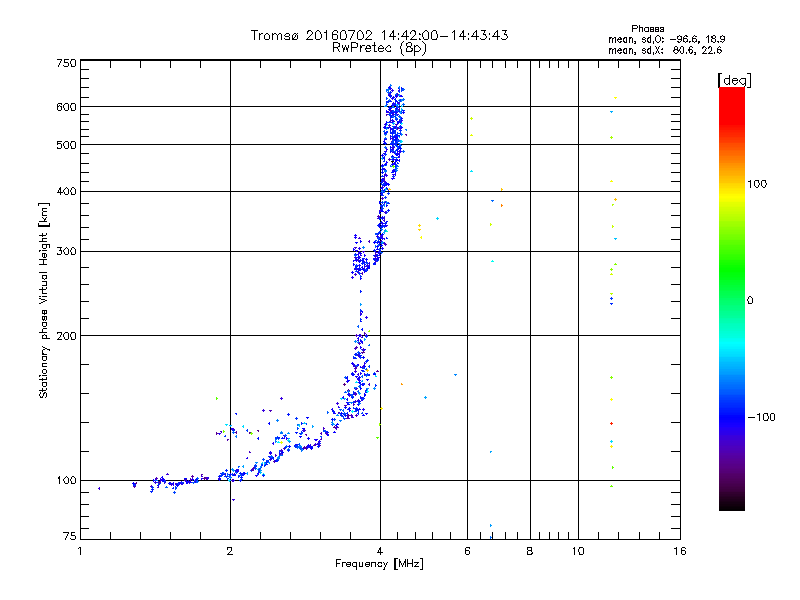Click the "1" x-axis tick label
800x600 pixels.
[80, 551]
